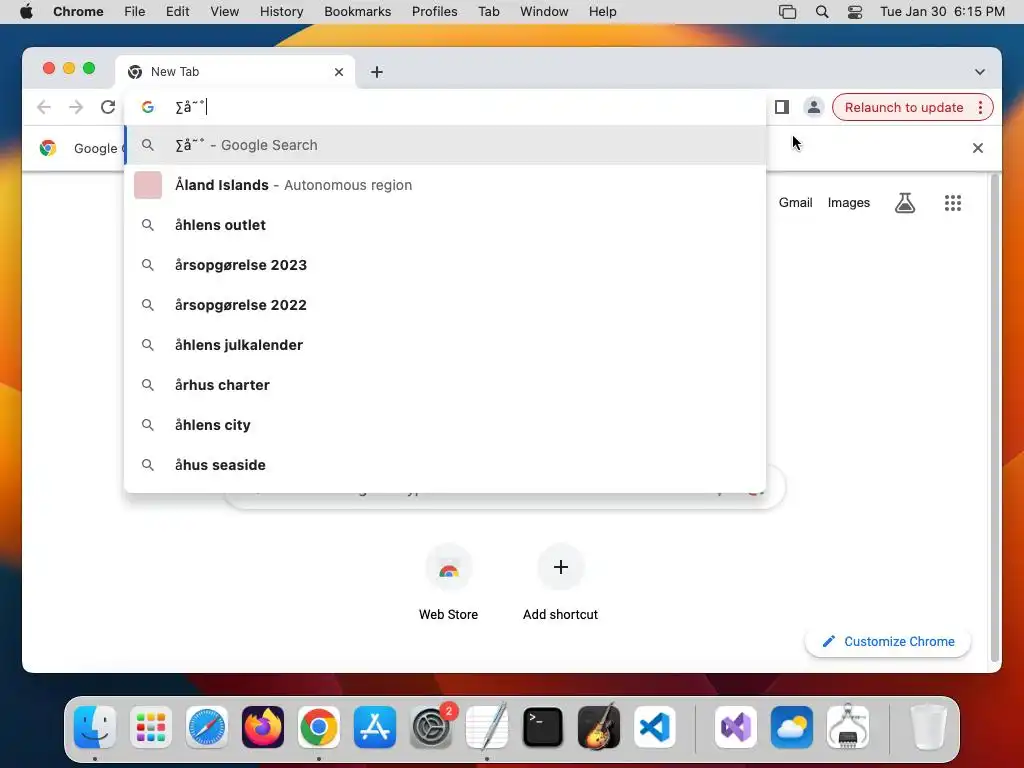Select the New Tab tab
1024x768 pixels.
pyautogui.click(x=235, y=72)
